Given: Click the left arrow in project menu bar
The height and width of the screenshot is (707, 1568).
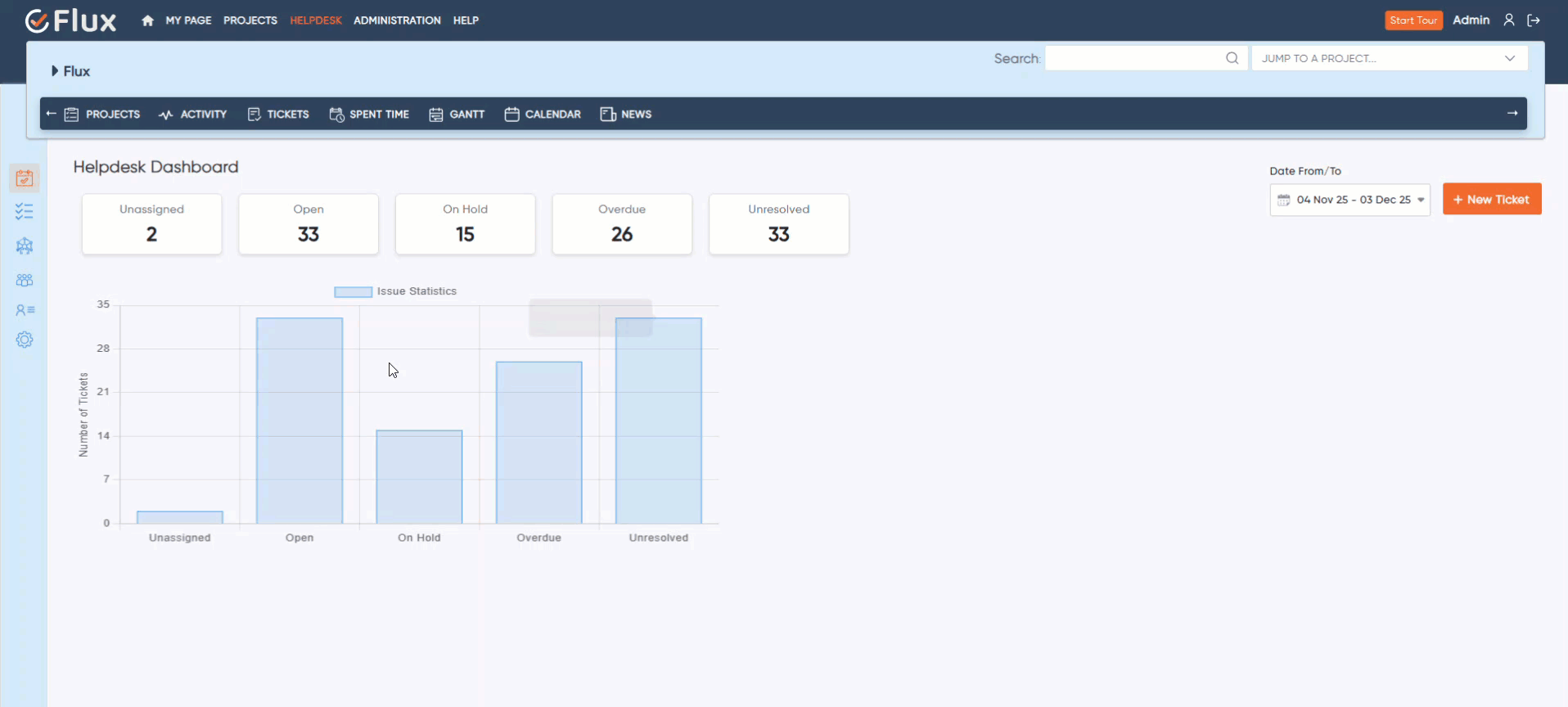Looking at the screenshot, I should [x=51, y=114].
